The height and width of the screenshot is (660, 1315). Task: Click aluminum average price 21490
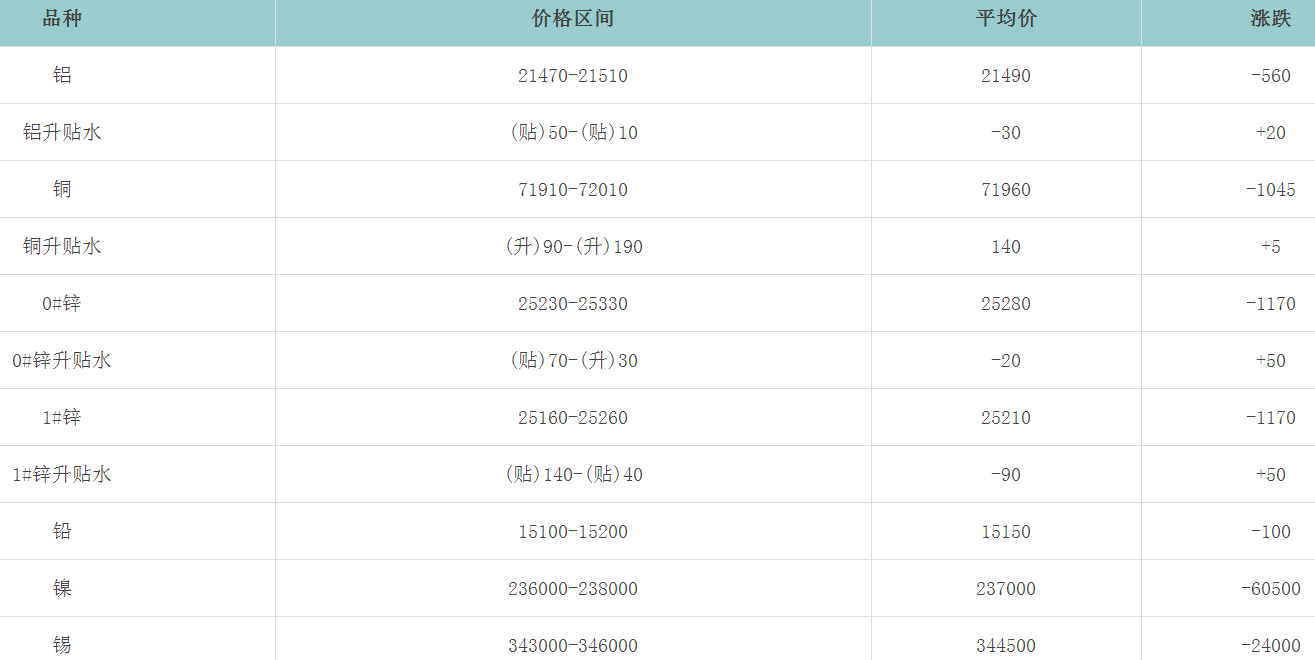pyautogui.click(x=1006, y=76)
